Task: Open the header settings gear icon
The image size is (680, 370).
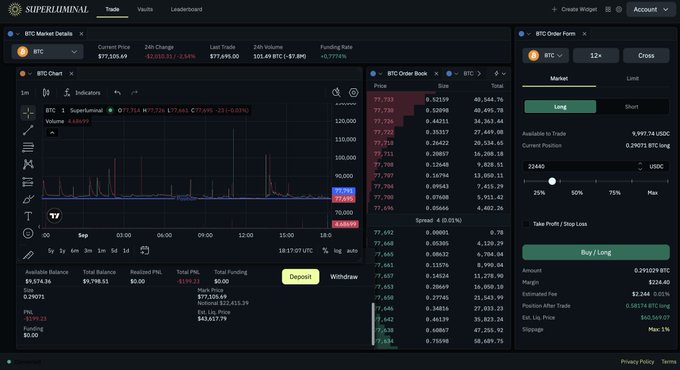Action: coord(619,9)
